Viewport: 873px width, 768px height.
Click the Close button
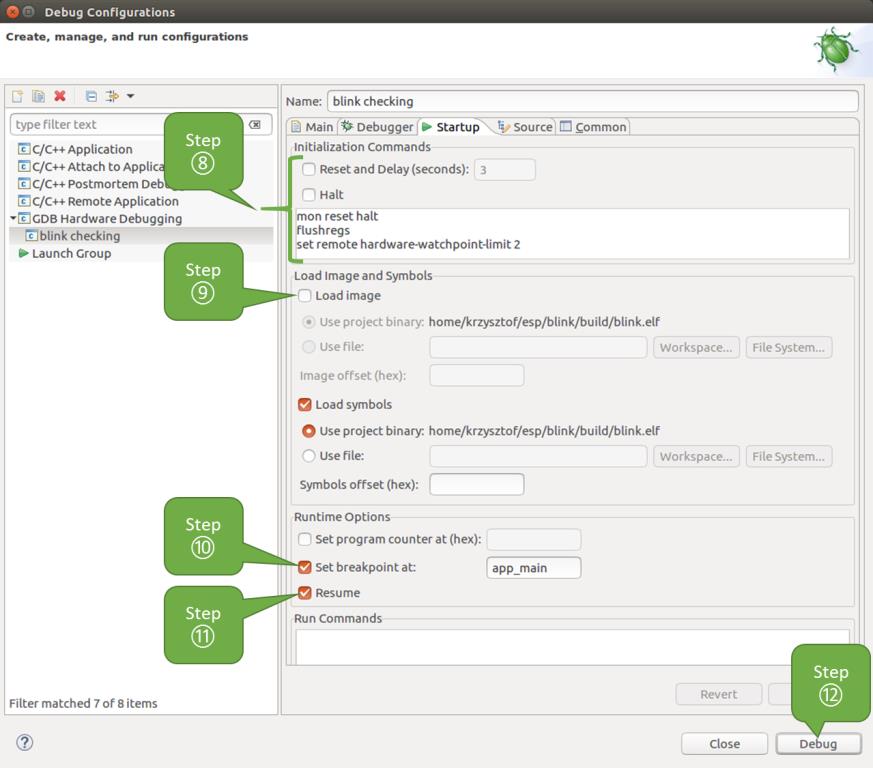(724, 743)
